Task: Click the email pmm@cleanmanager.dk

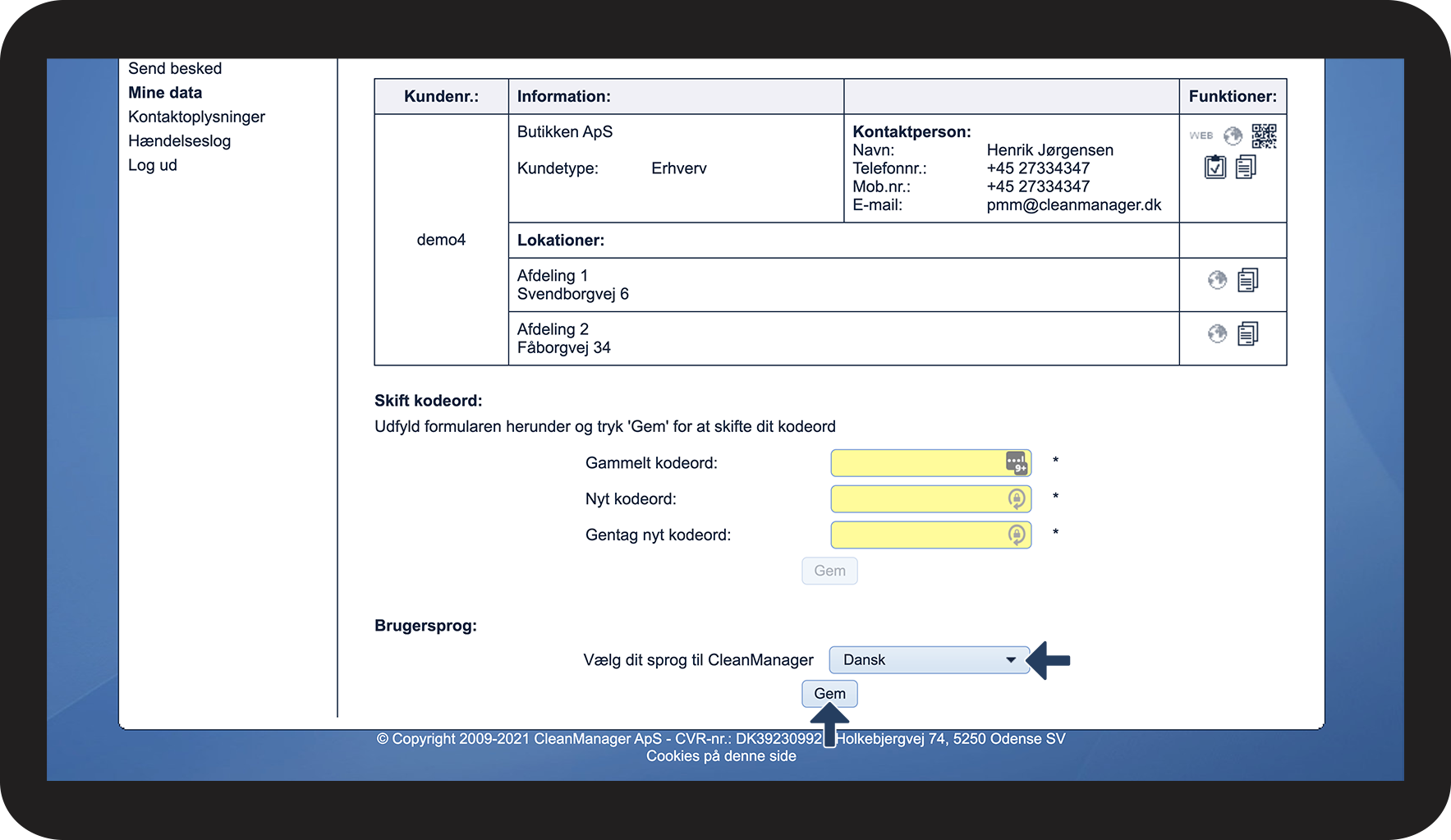Action: point(1074,205)
